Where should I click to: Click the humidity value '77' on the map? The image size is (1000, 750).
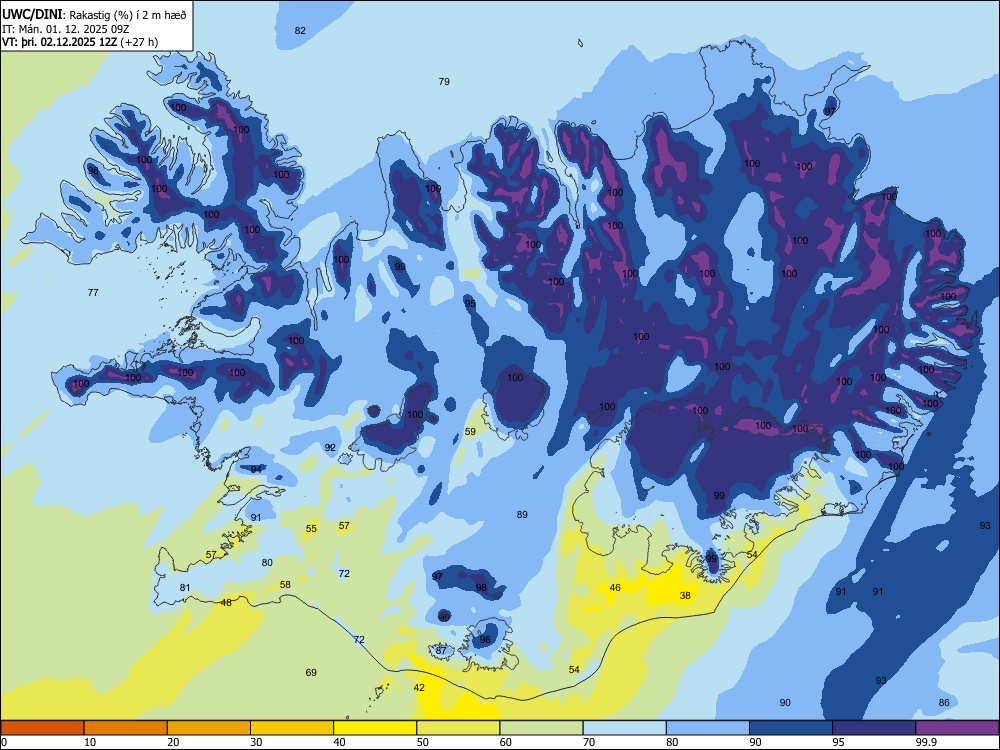[x=93, y=292]
